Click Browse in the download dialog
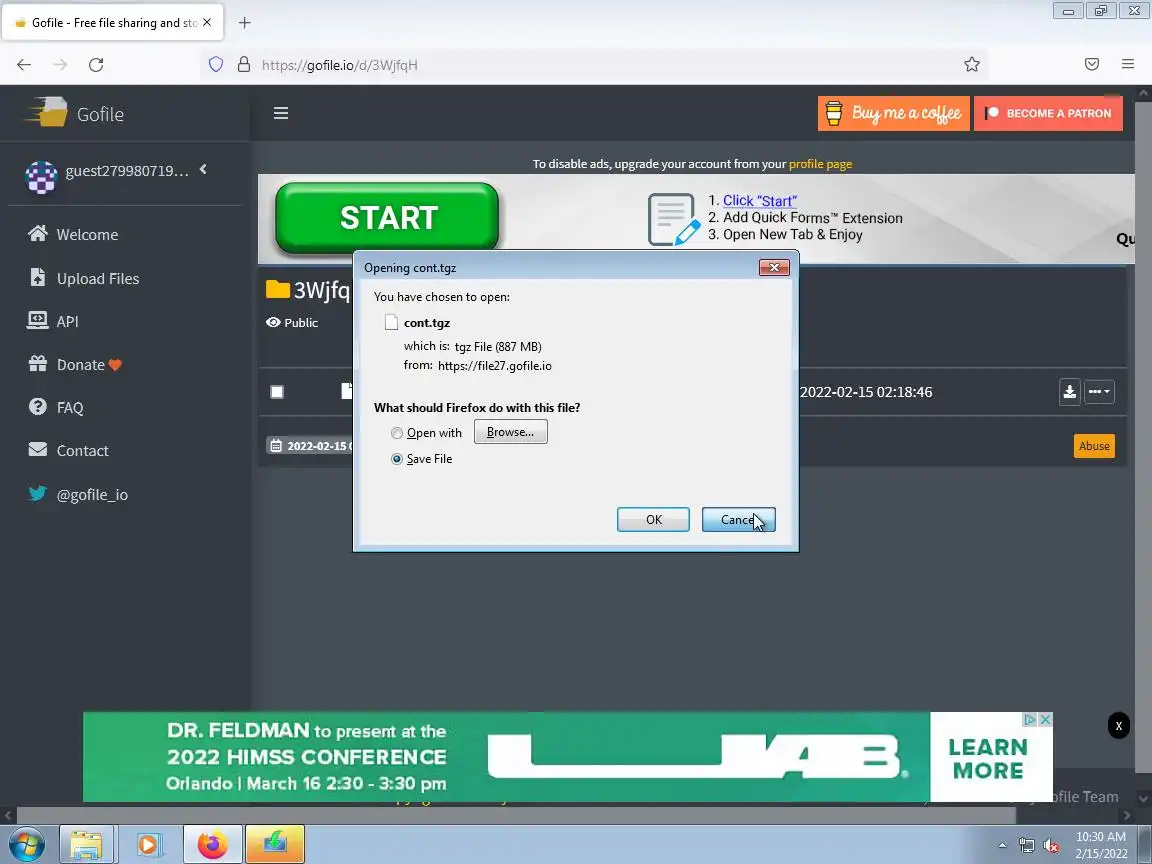 [511, 432]
